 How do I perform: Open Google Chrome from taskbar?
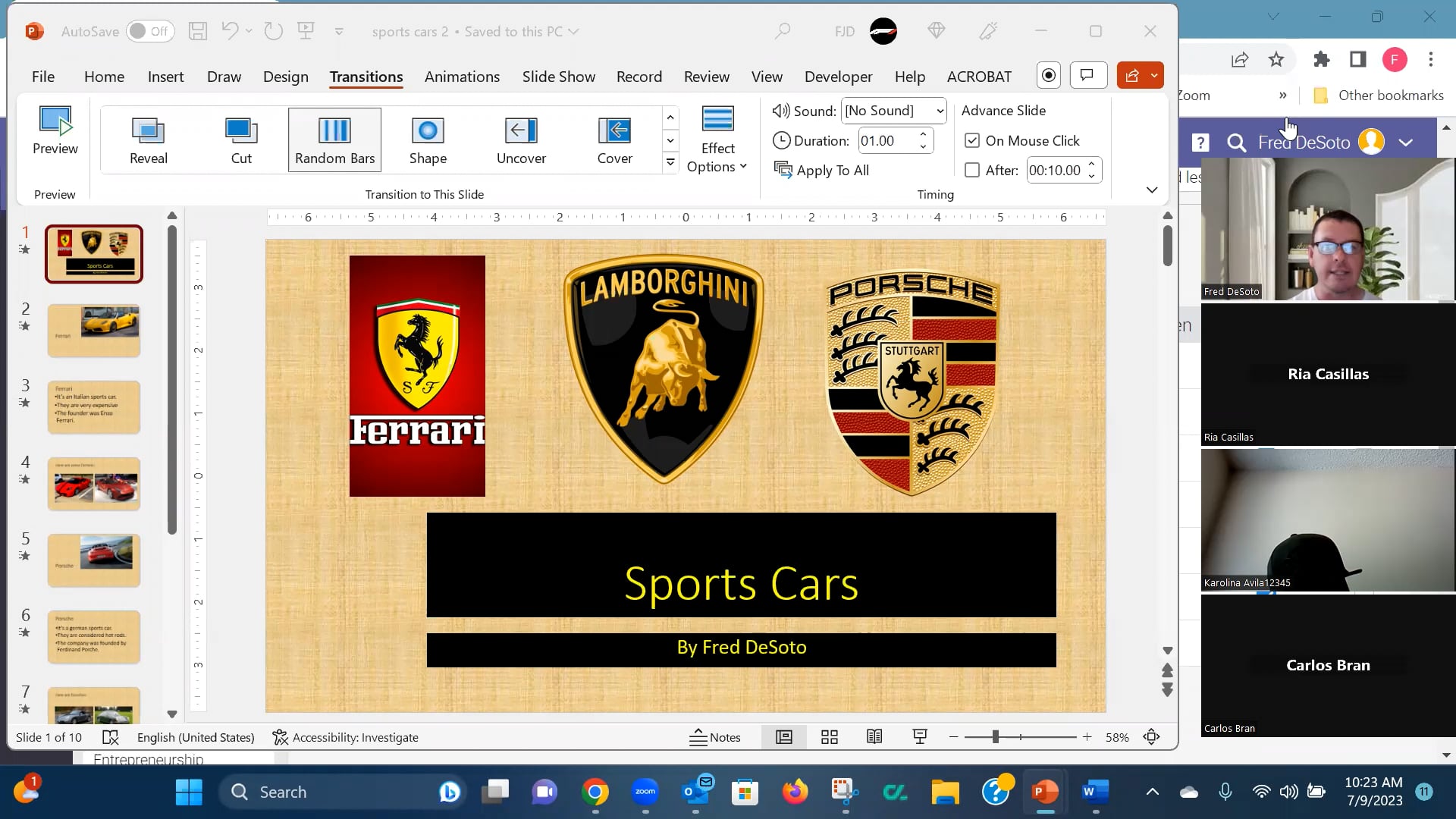[x=595, y=792]
